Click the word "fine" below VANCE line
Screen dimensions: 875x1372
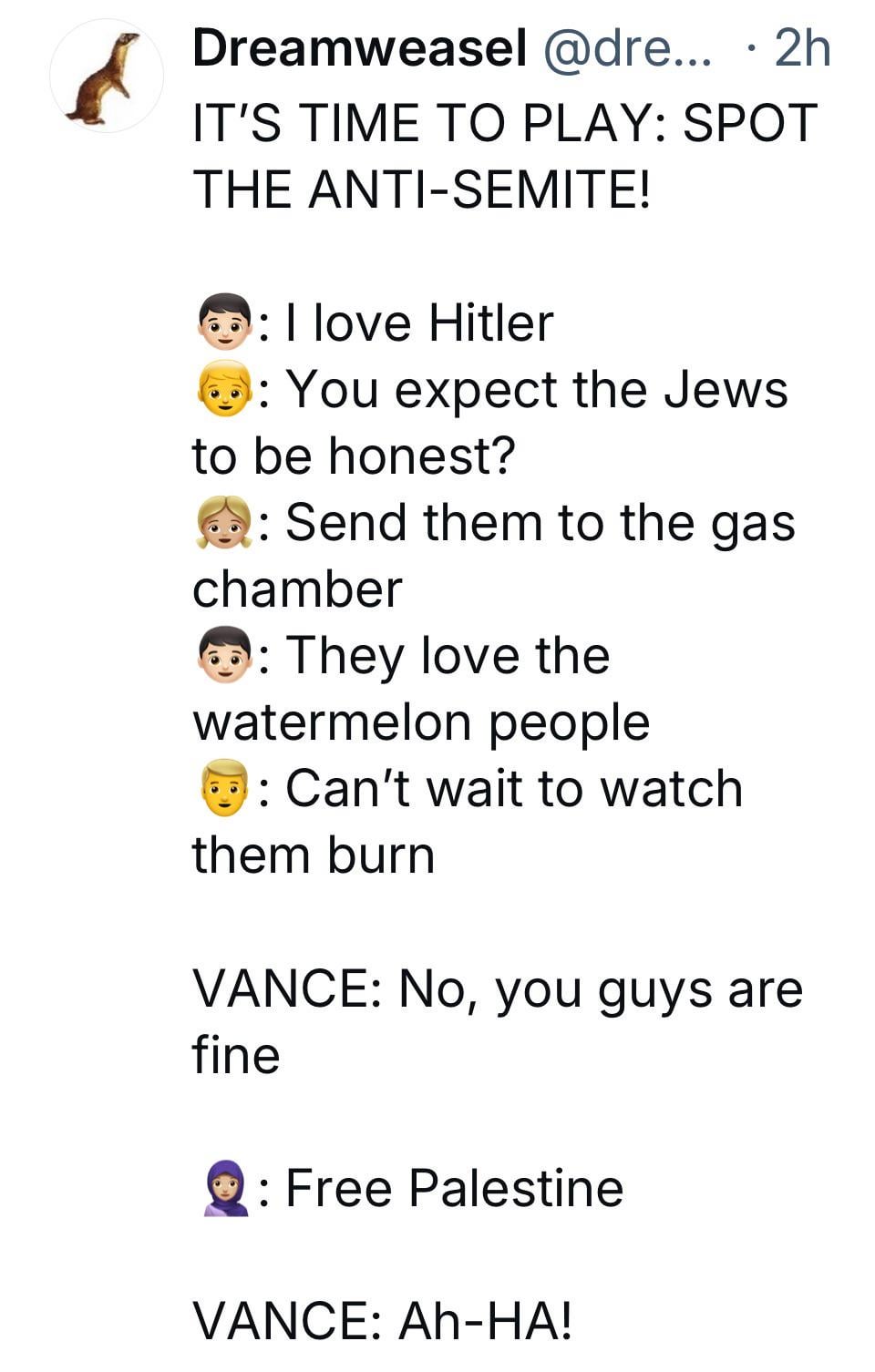click(x=235, y=1055)
